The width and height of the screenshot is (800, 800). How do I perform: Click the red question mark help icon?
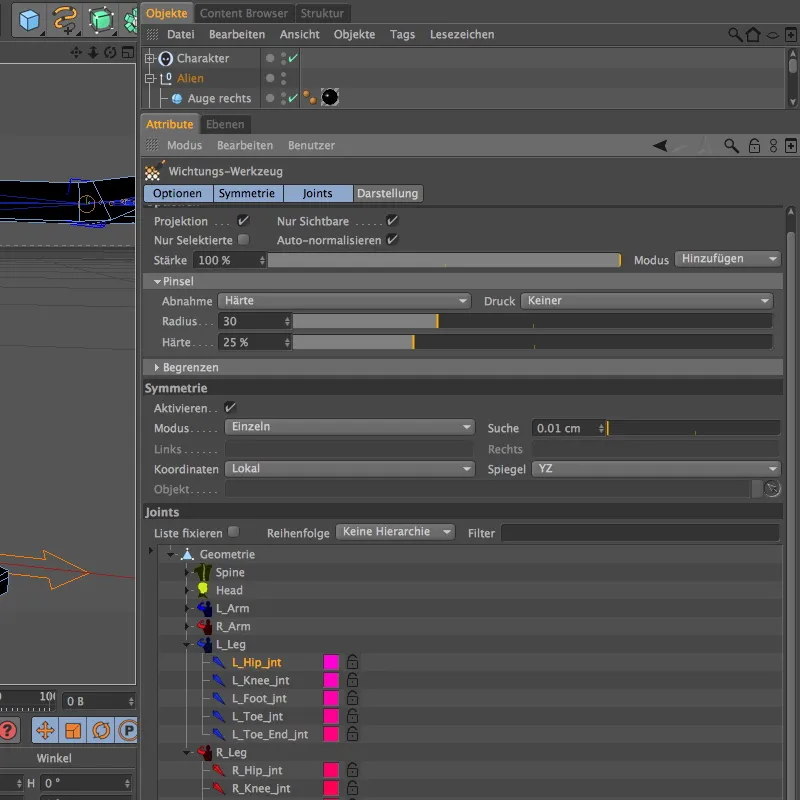pyautogui.click(x=8, y=731)
